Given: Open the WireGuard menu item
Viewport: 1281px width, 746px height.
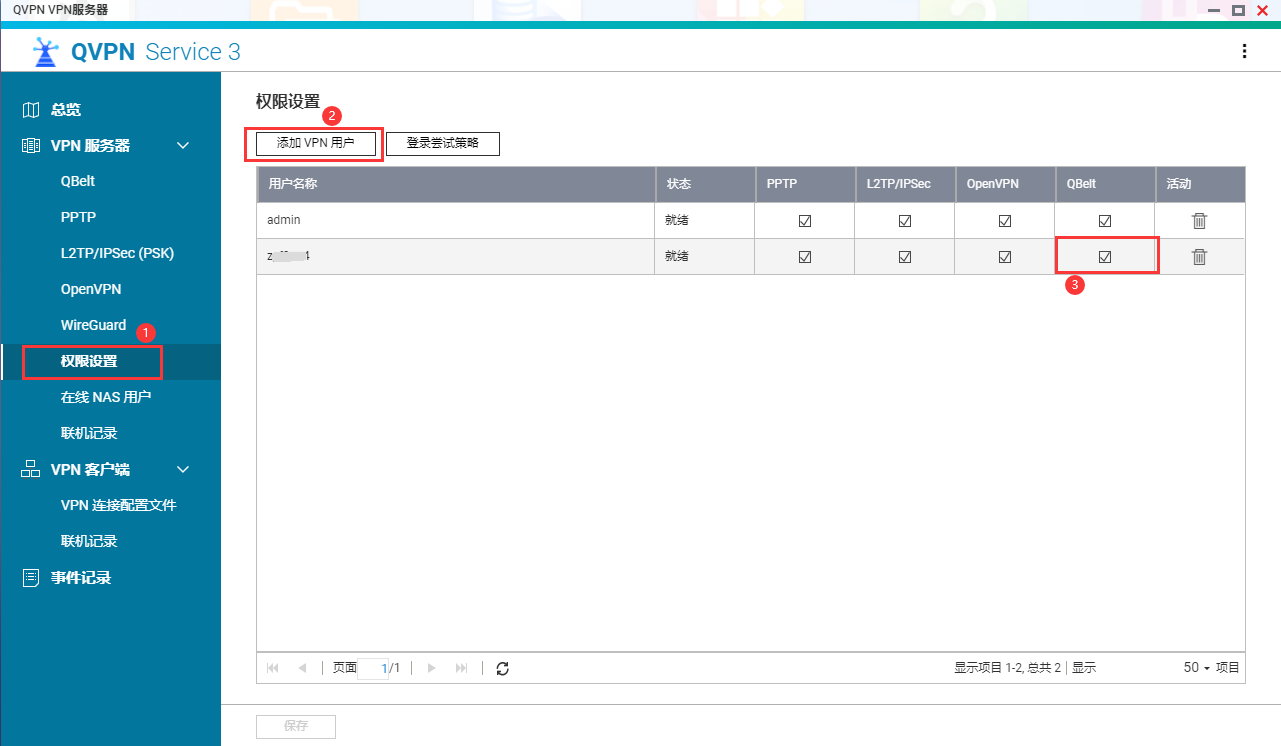Looking at the screenshot, I should [x=93, y=325].
